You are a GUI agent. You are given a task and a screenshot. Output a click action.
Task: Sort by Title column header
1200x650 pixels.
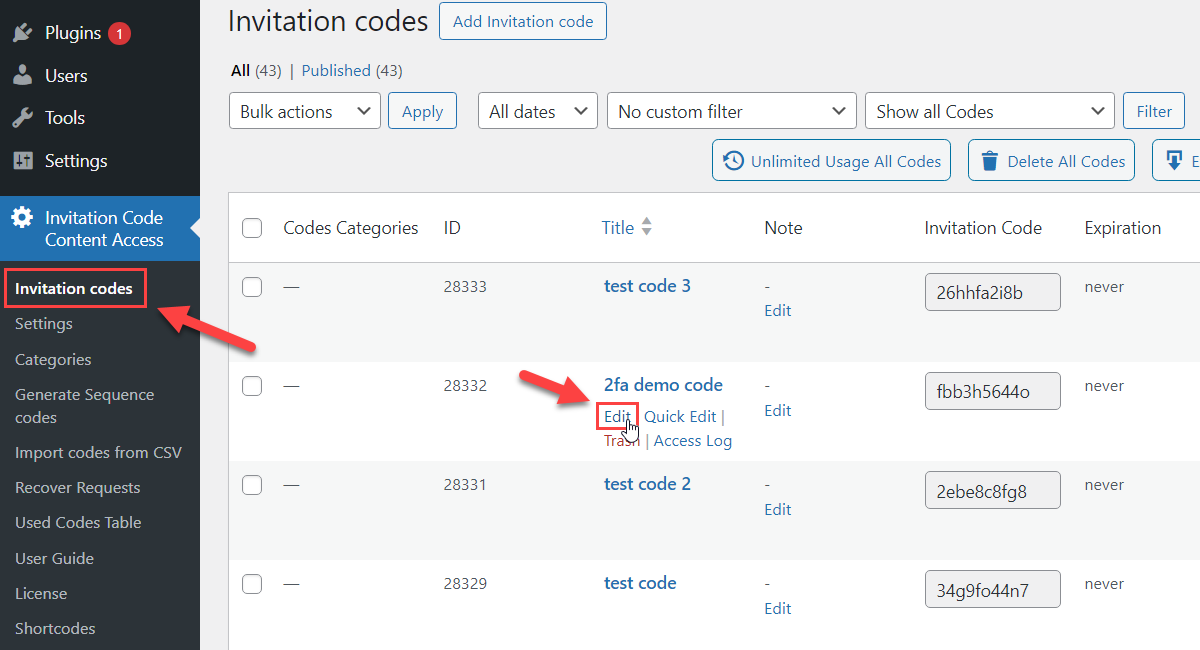(x=618, y=228)
